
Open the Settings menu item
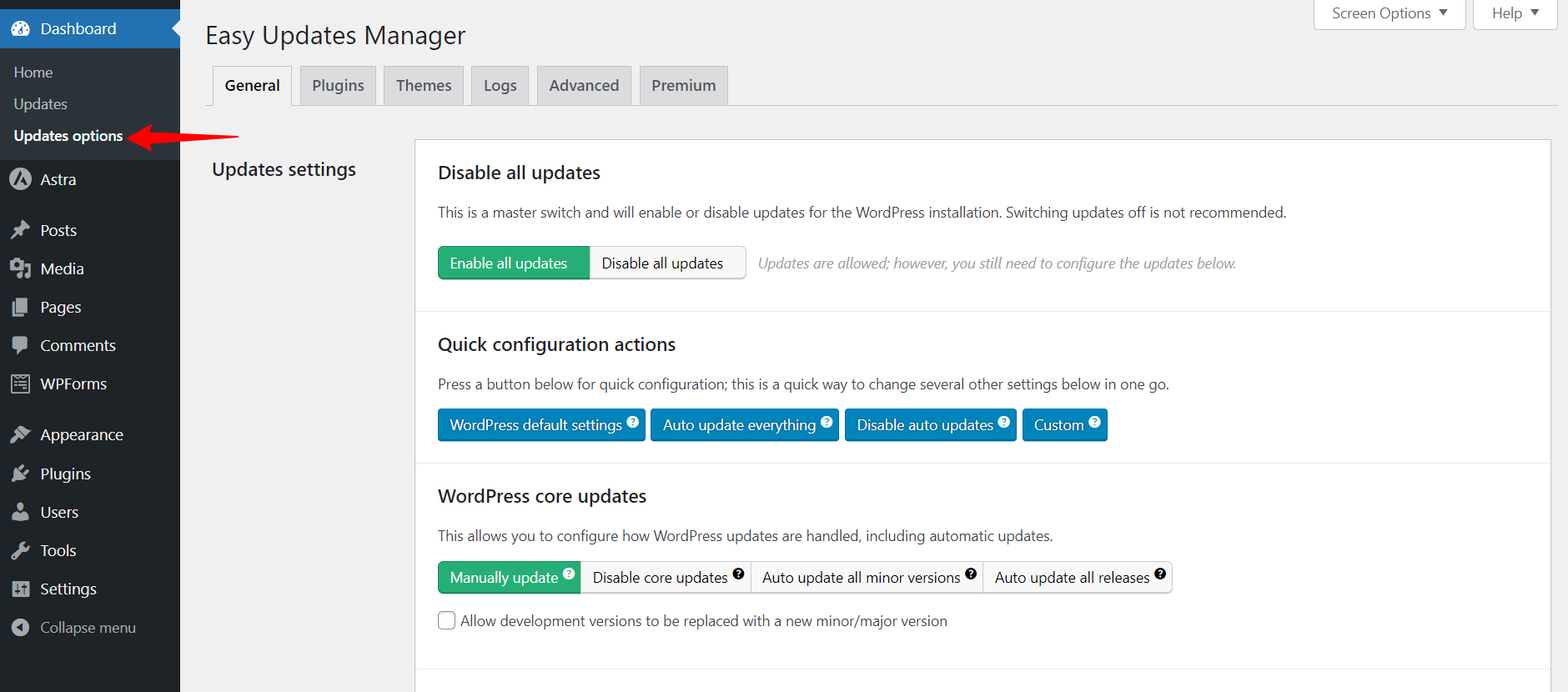[90, 589]
